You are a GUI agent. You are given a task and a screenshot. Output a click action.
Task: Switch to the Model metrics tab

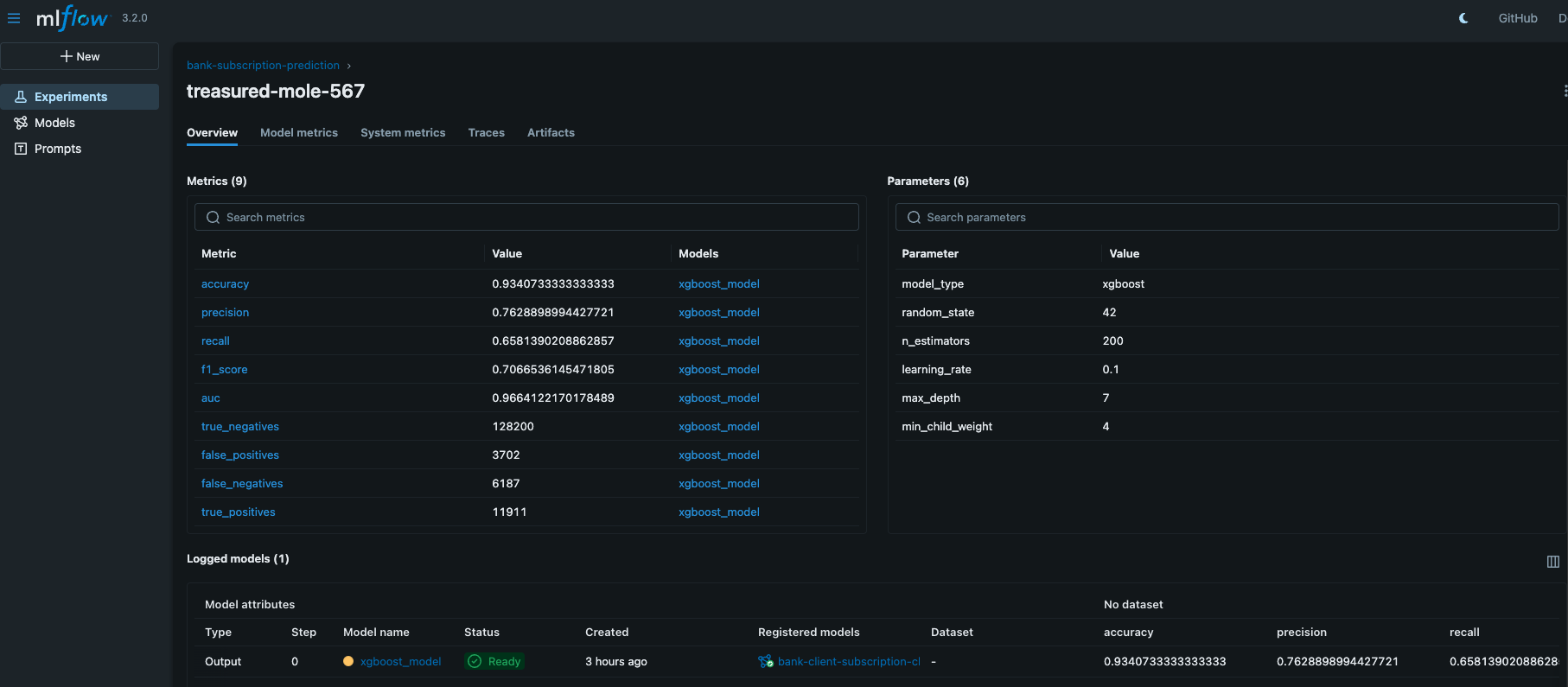click(299, 133)
